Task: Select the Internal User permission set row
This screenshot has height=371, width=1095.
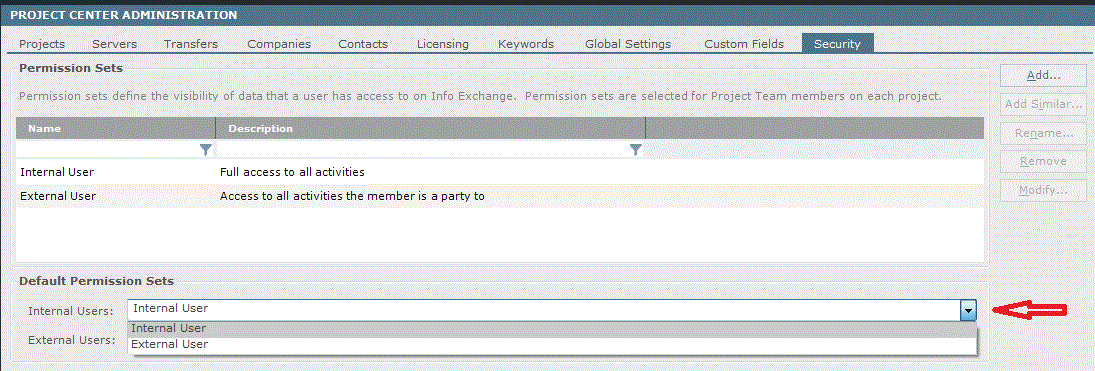Action: point(500,172)
